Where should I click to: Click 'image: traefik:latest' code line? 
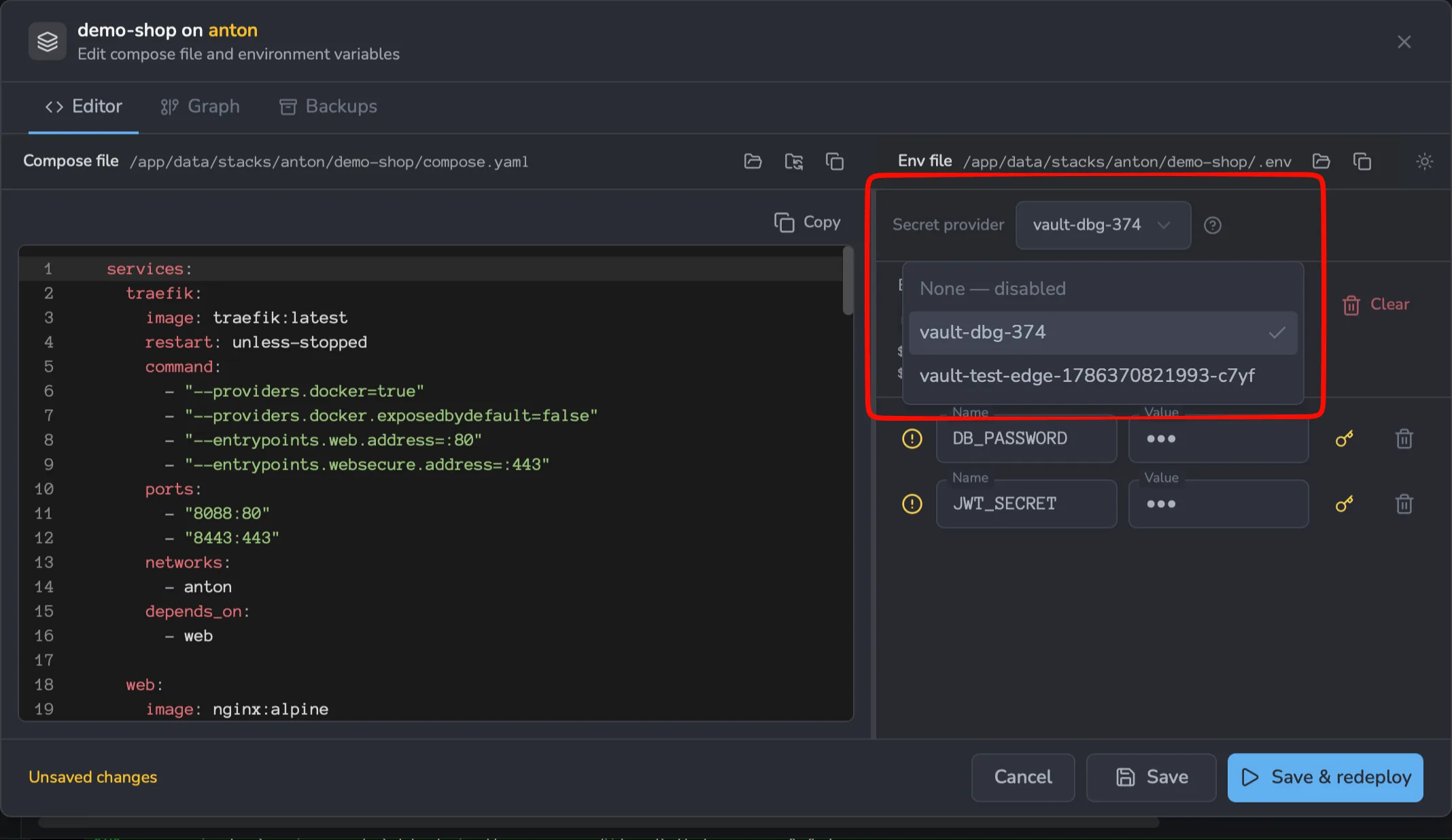246,318
